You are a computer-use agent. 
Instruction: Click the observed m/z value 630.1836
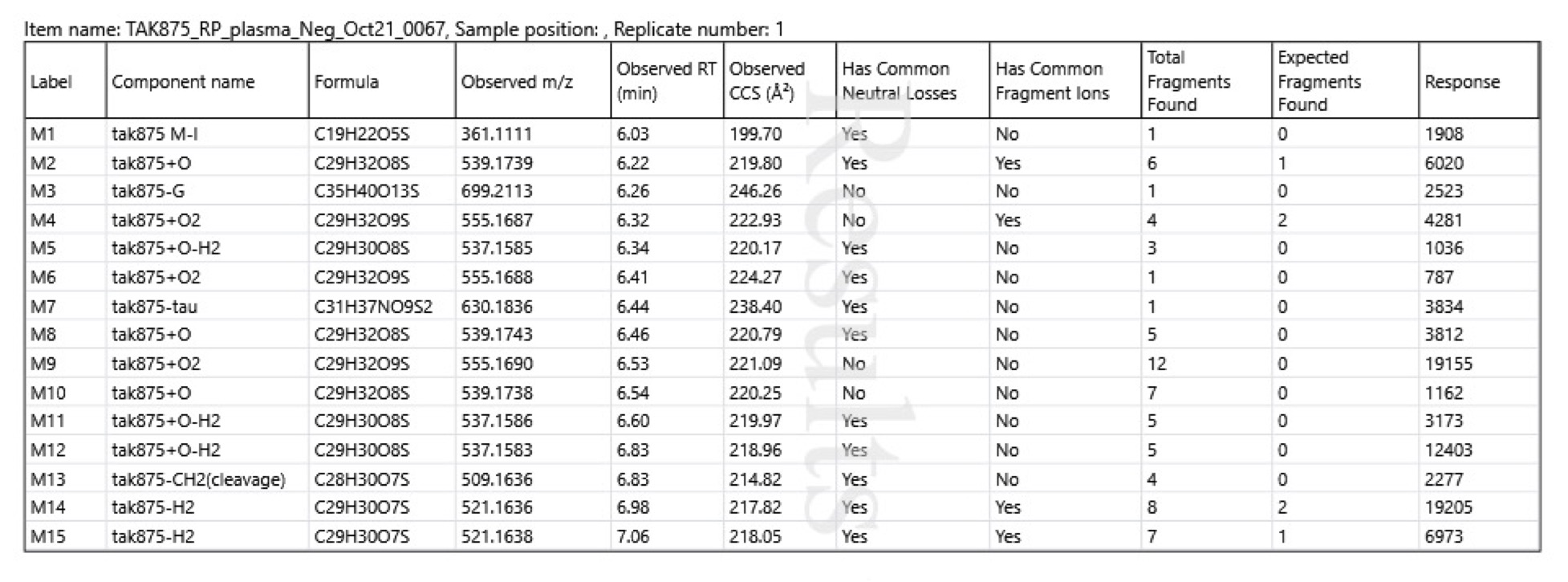(496, 307)
